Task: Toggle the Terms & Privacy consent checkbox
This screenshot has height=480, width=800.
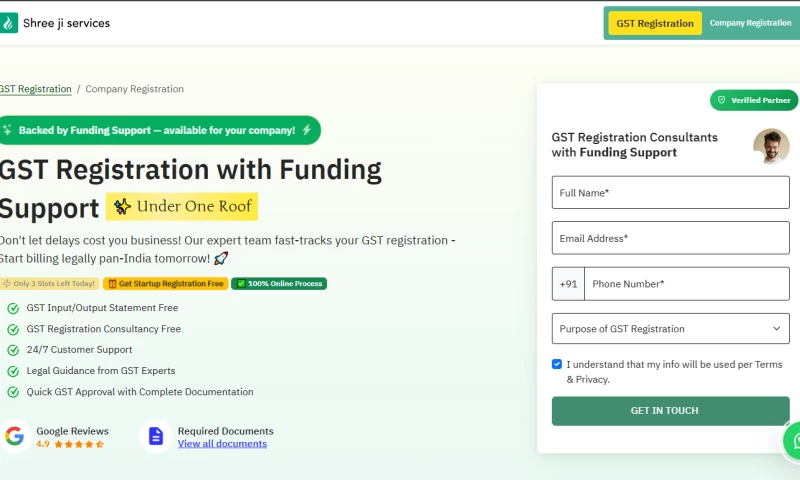Action: (557, 364)
